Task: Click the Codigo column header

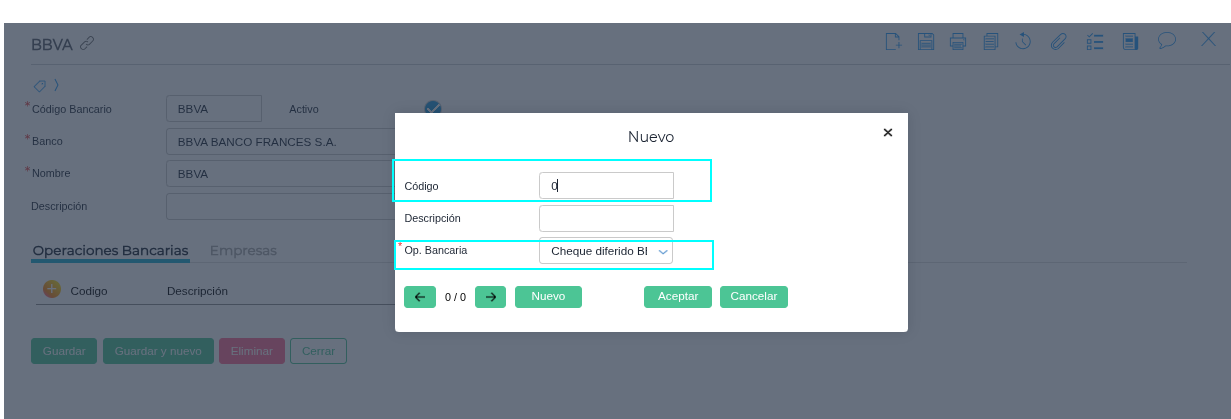Action: pyautogui.click(x=89, y=291)
